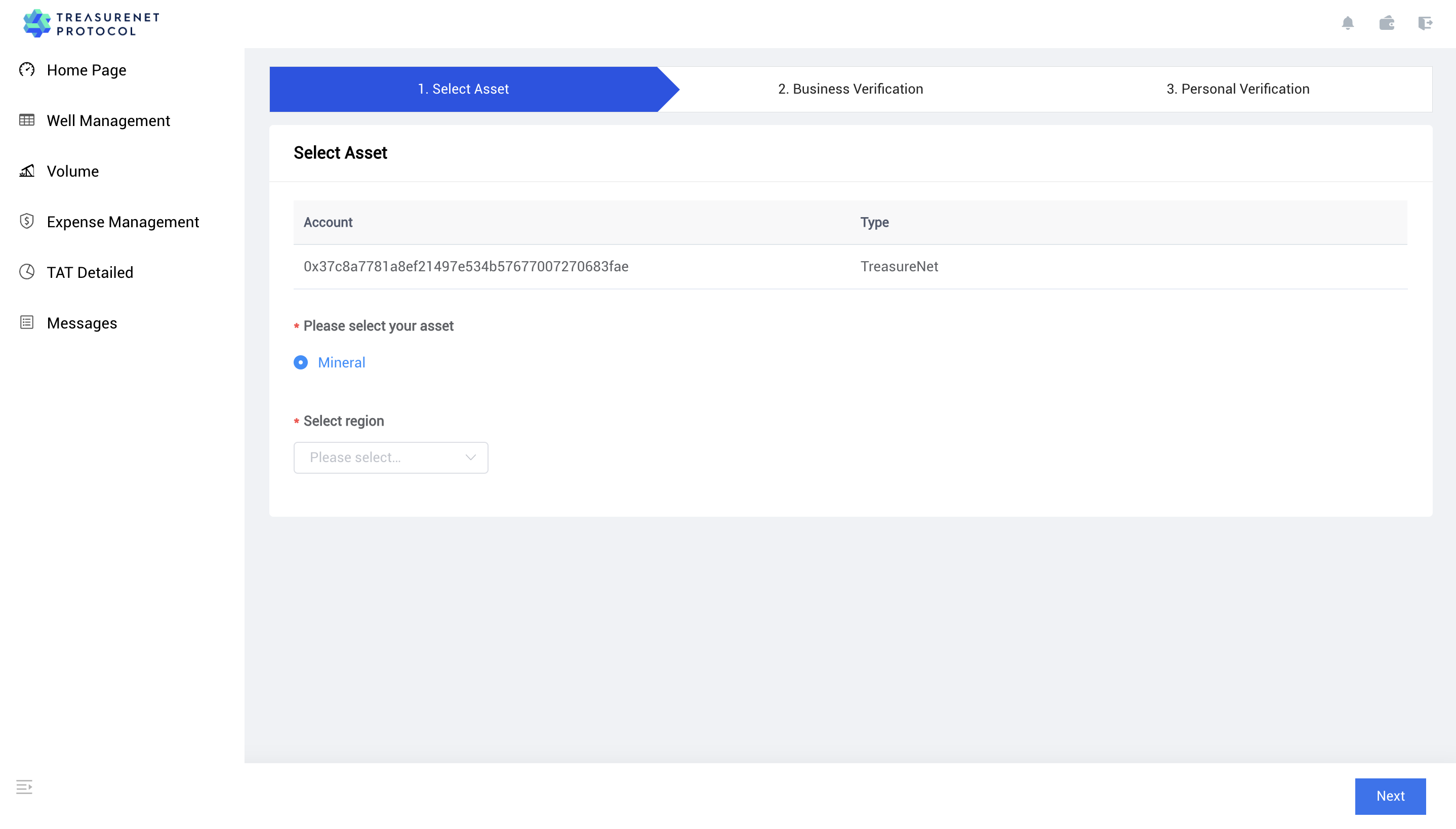Click the Select Asset heading
1456x829 pixels.
(340, 153)
